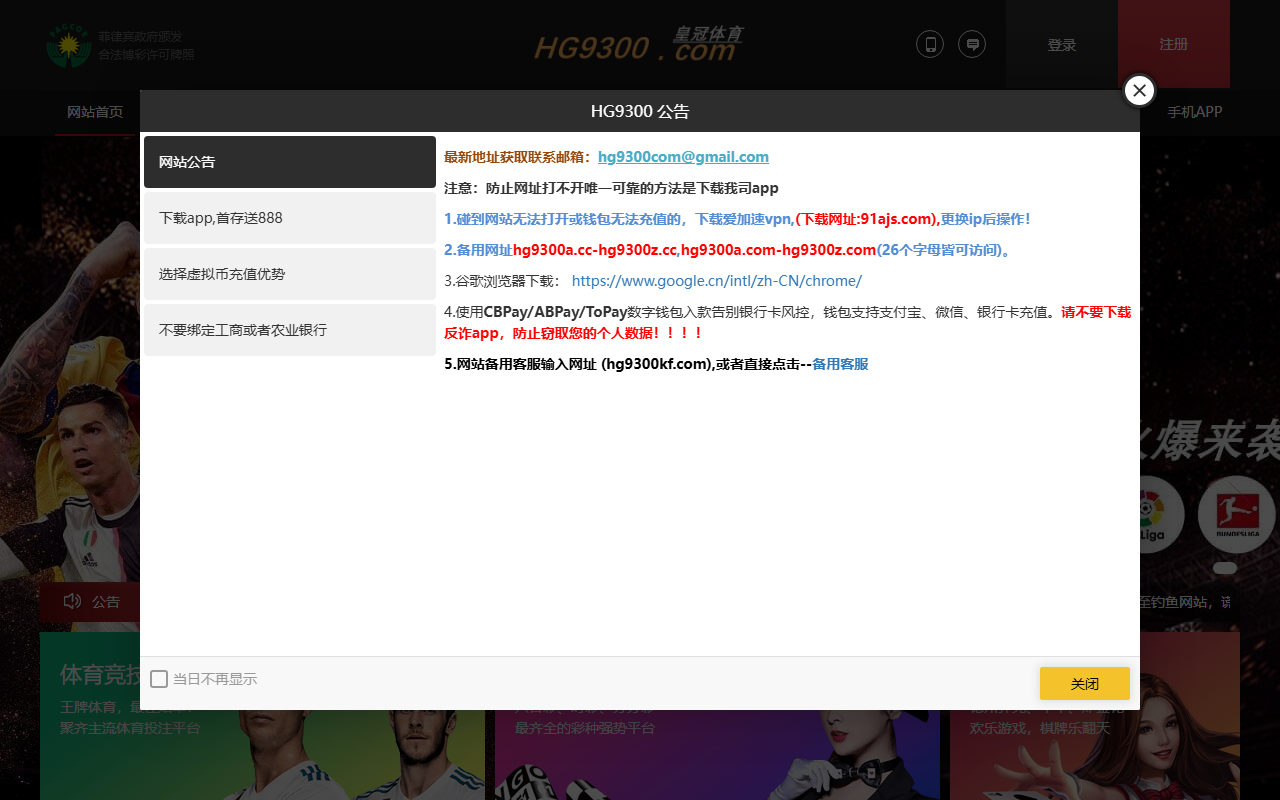Click the carousel indicator pill below league logos
This screenshot has width=1280, height=800.
click(1225, 568)
